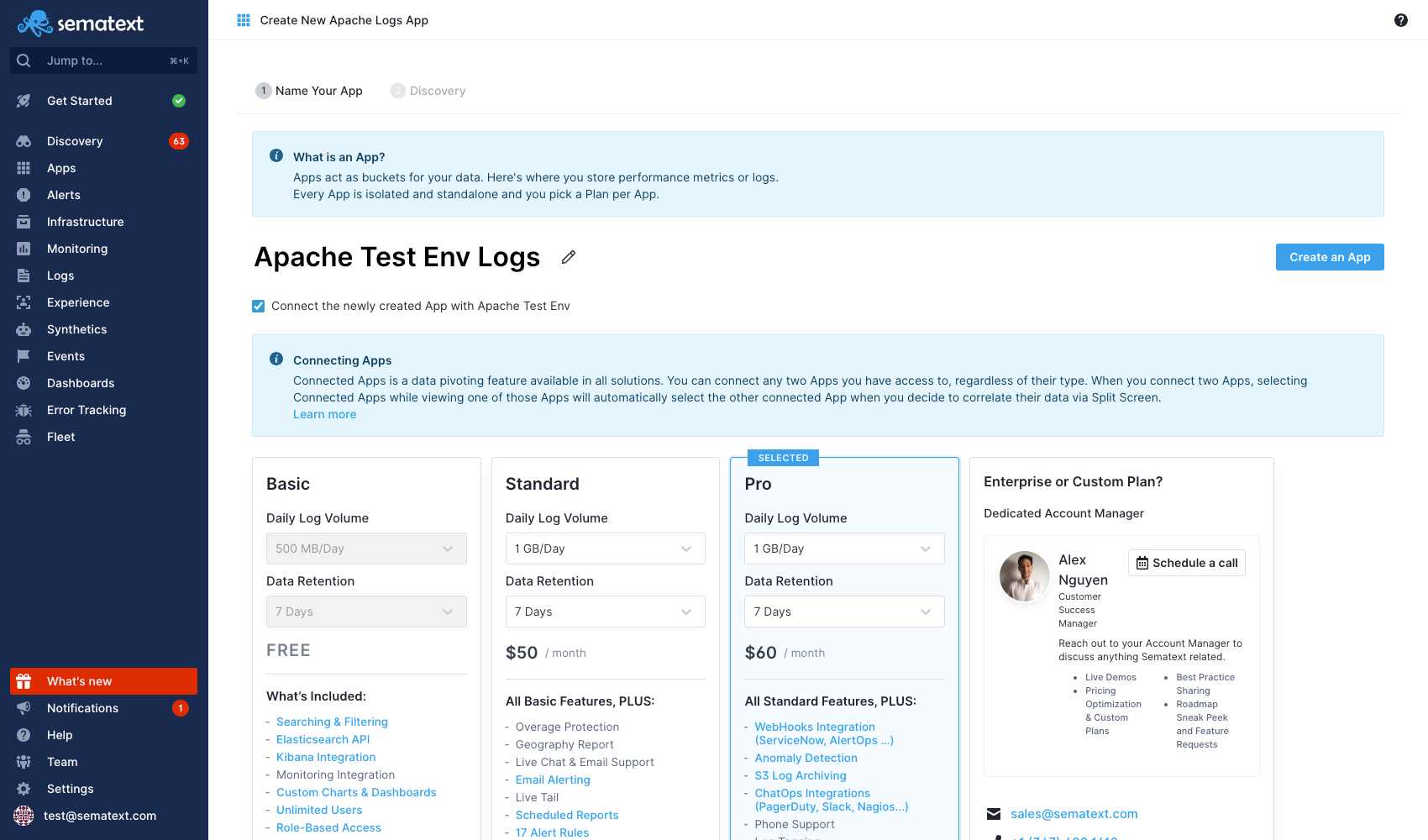Viewport: 1428px width, 840px height.
Task: Open the WebHooks Integration link
Action: (824, 733)
